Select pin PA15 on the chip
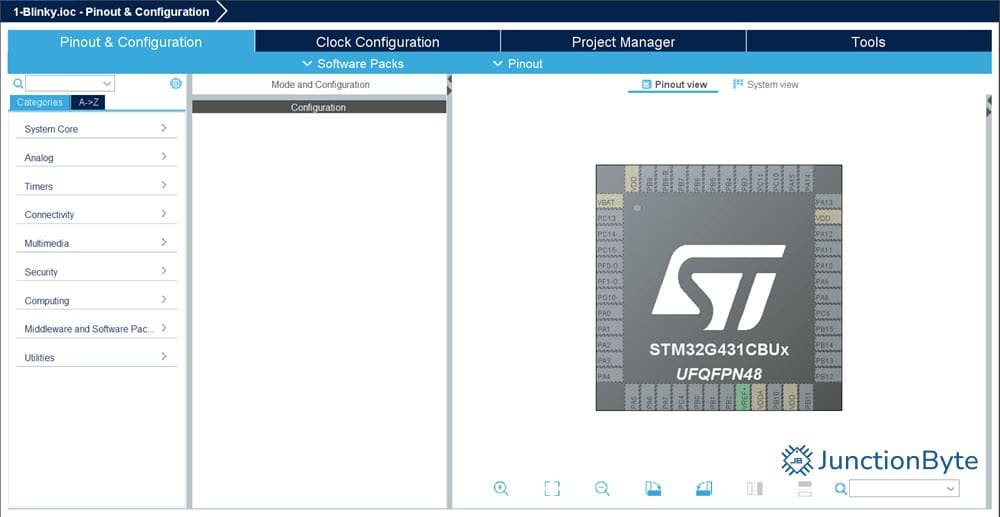1000x517 pixels. (791, 178)
